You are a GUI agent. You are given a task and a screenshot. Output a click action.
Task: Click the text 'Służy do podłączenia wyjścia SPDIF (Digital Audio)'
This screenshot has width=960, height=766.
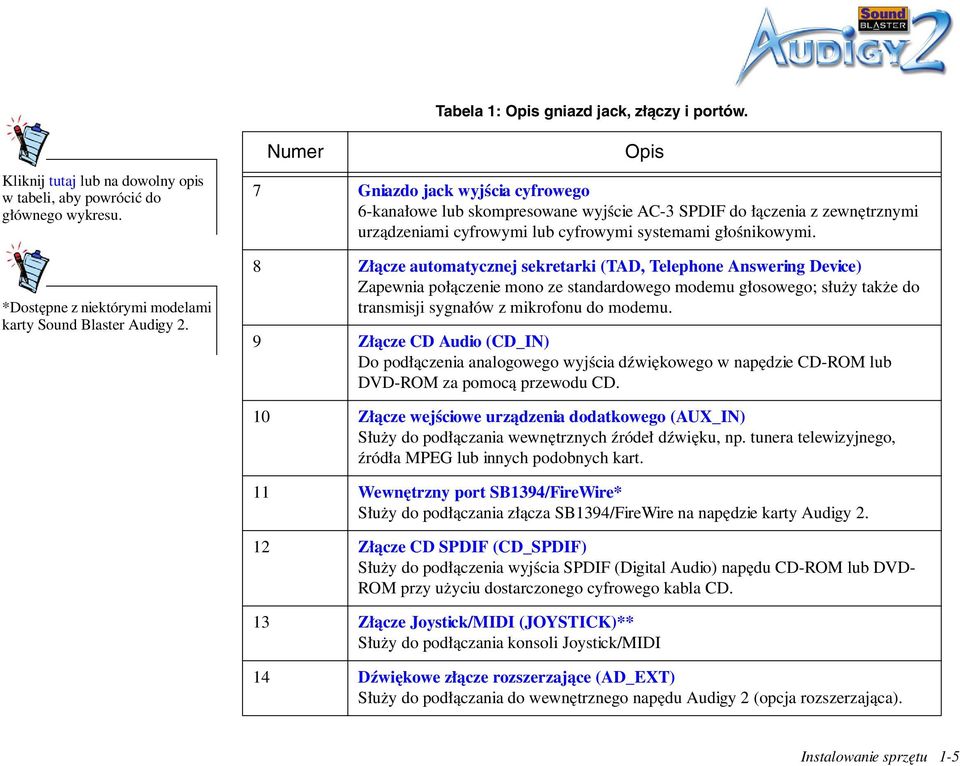(538, 568)
